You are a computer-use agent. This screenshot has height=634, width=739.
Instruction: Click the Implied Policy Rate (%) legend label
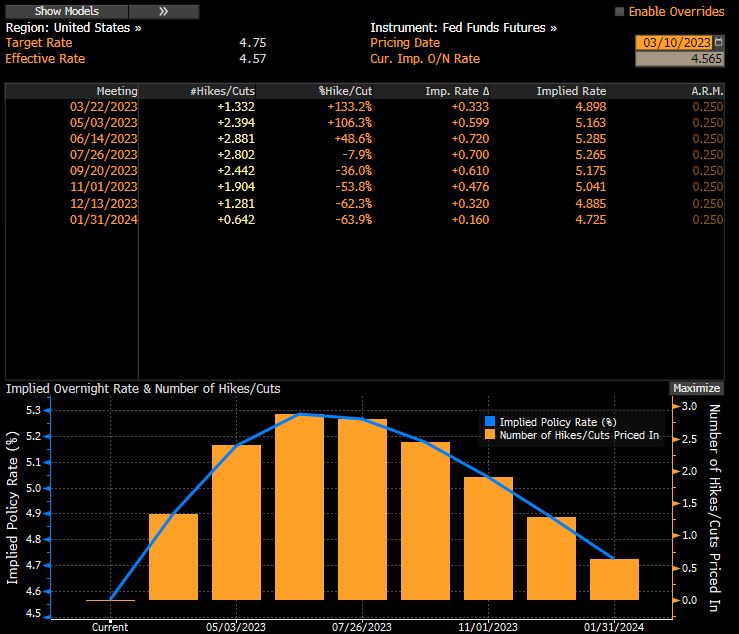point(558,422)
